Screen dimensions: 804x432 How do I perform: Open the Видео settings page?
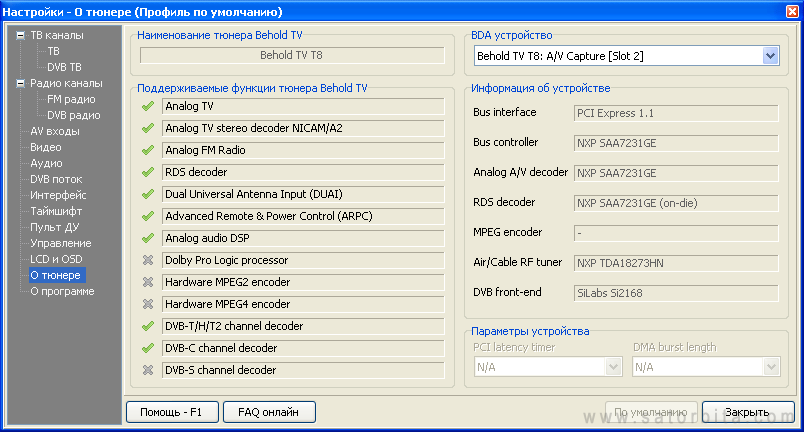point(46,147)
